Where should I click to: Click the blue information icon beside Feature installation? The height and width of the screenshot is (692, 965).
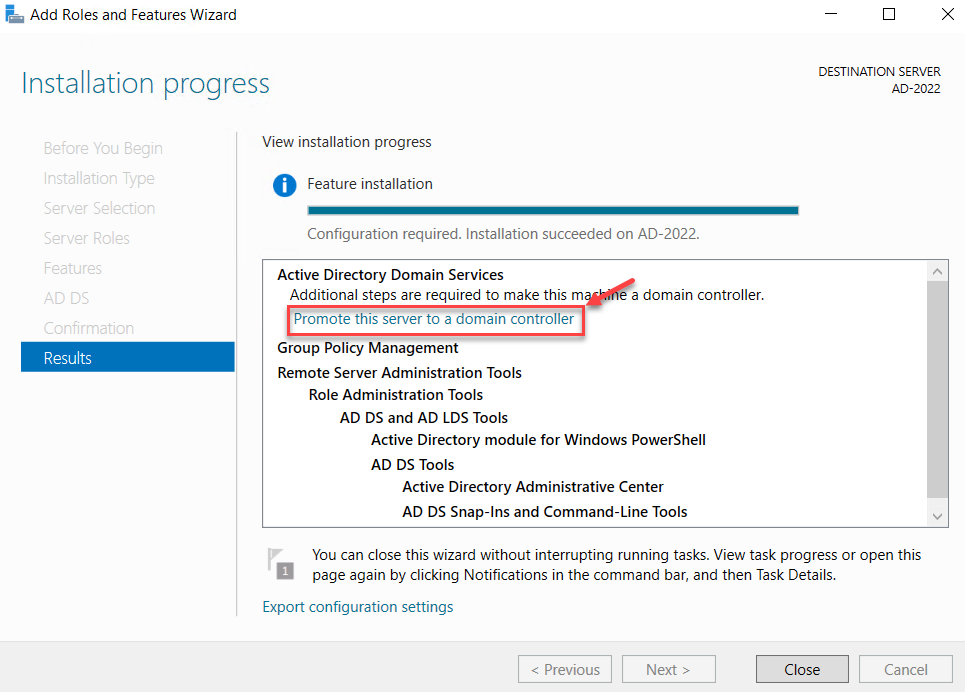[284, 185]
